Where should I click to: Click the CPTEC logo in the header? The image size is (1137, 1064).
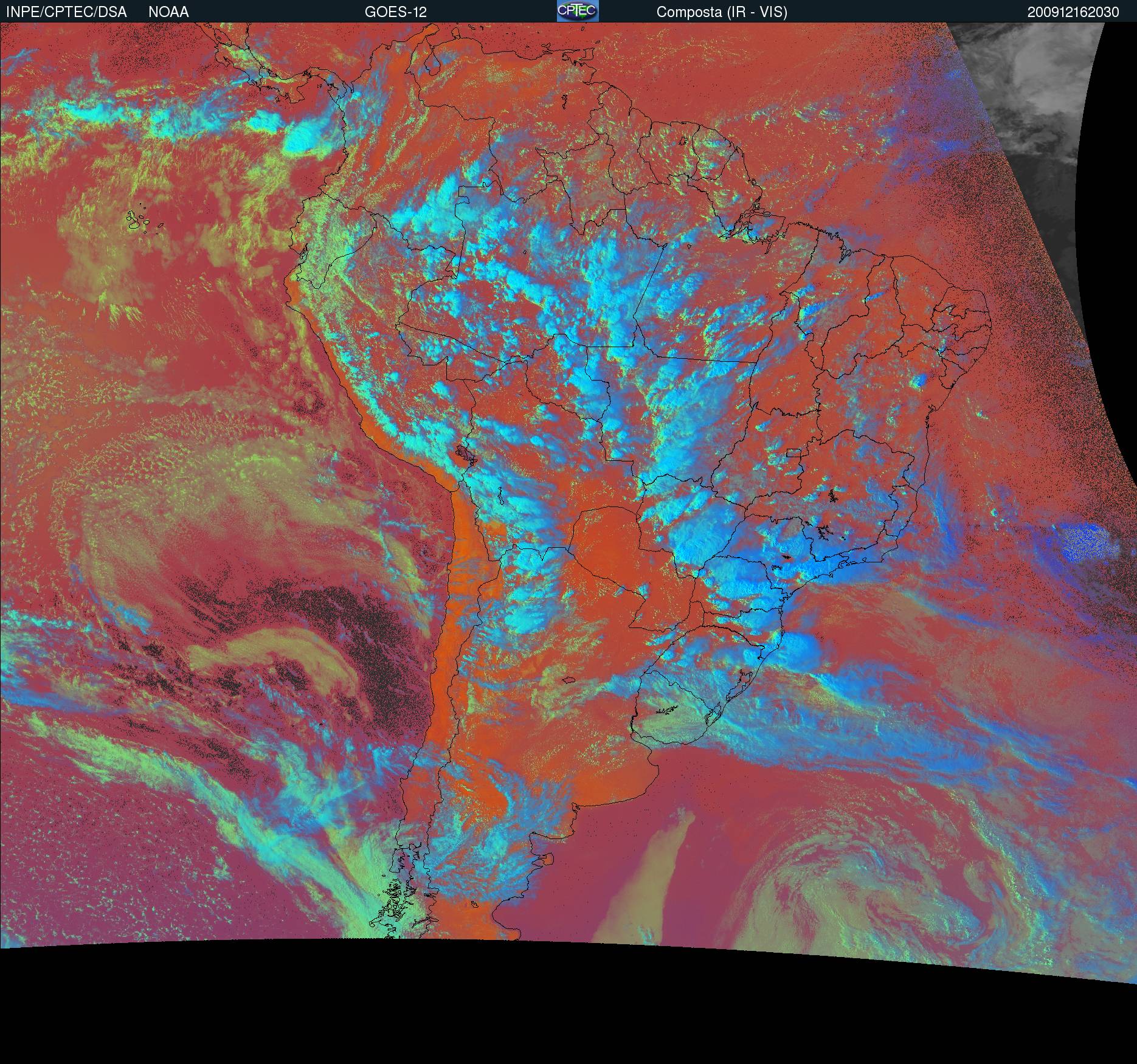click(577, 11)
